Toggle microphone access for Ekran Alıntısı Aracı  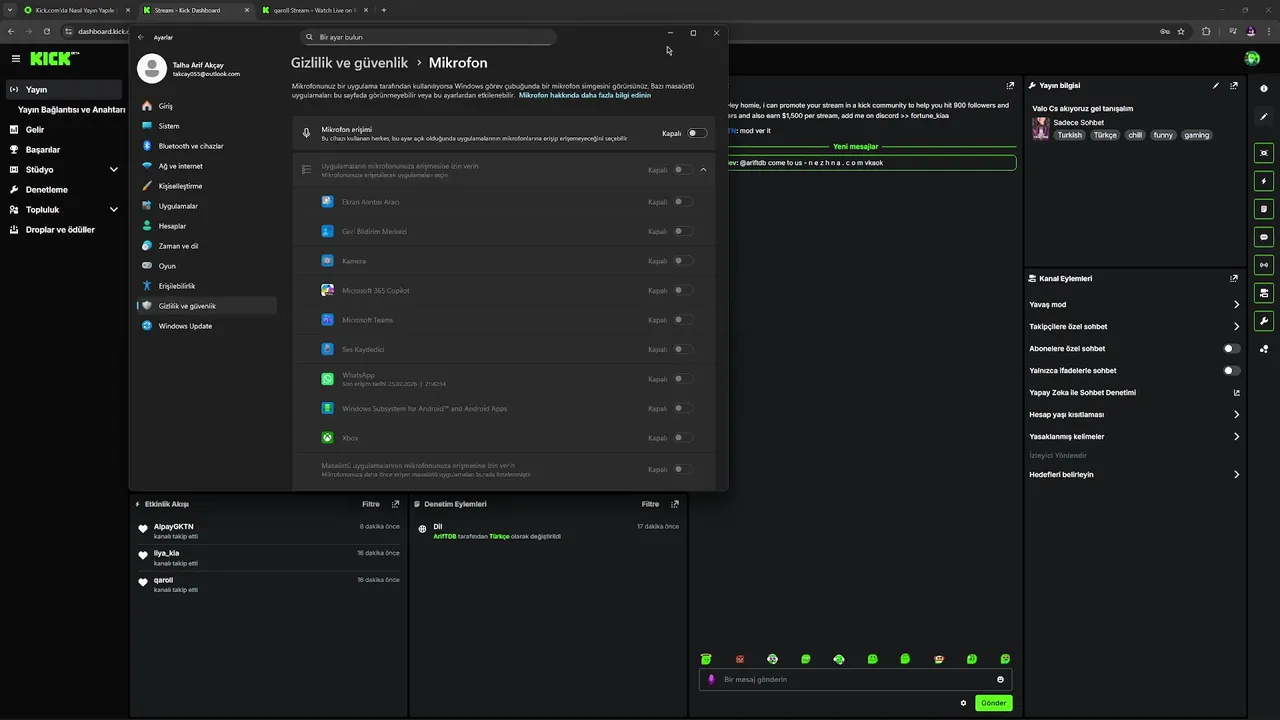[683, 202]
